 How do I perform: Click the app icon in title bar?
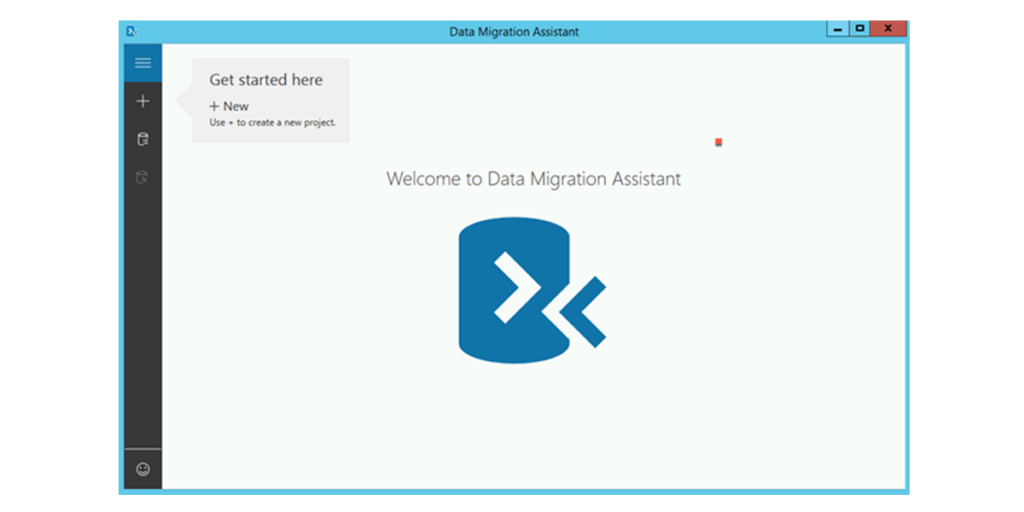coord(132,31)
